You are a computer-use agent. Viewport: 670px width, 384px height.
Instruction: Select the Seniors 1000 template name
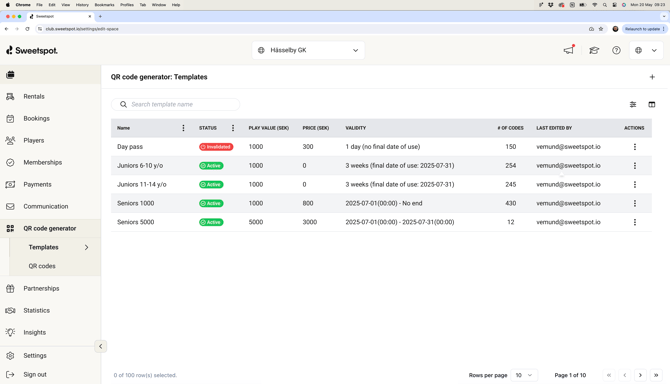(x=135, y=203)
